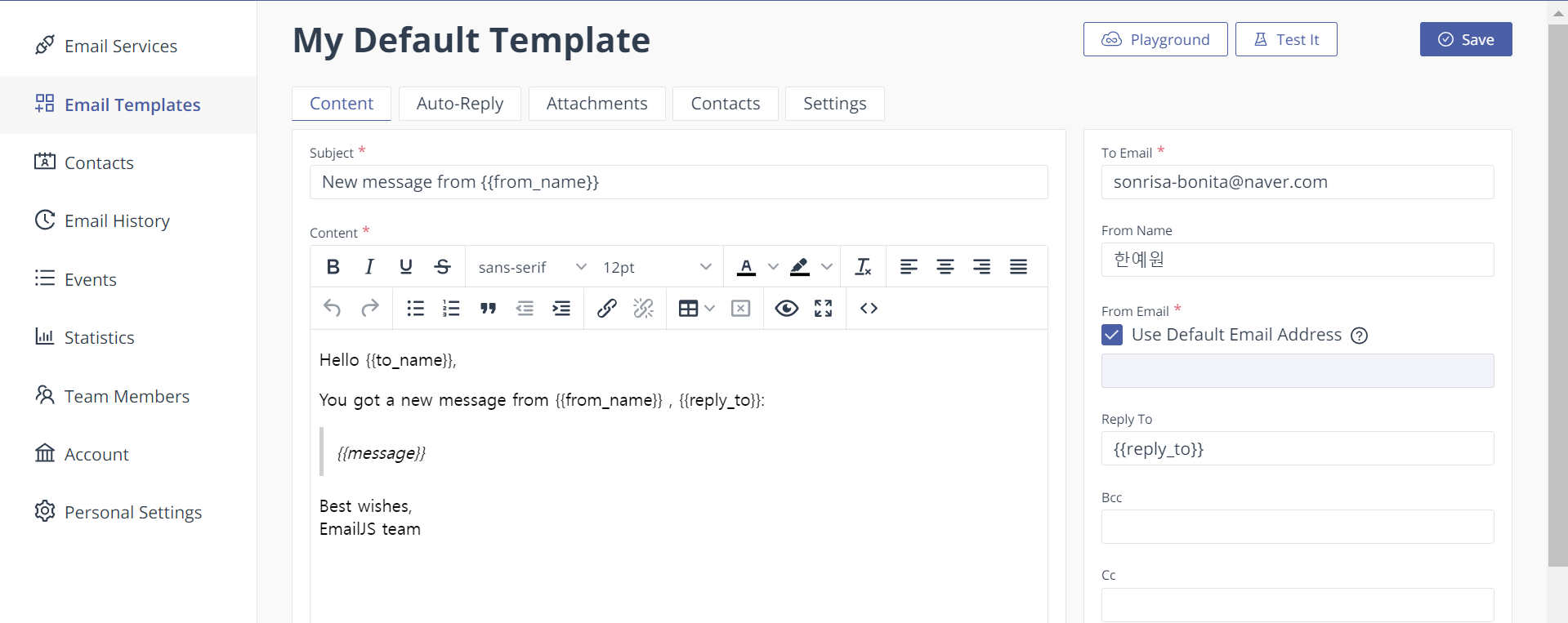Align text right

(982, 266)
